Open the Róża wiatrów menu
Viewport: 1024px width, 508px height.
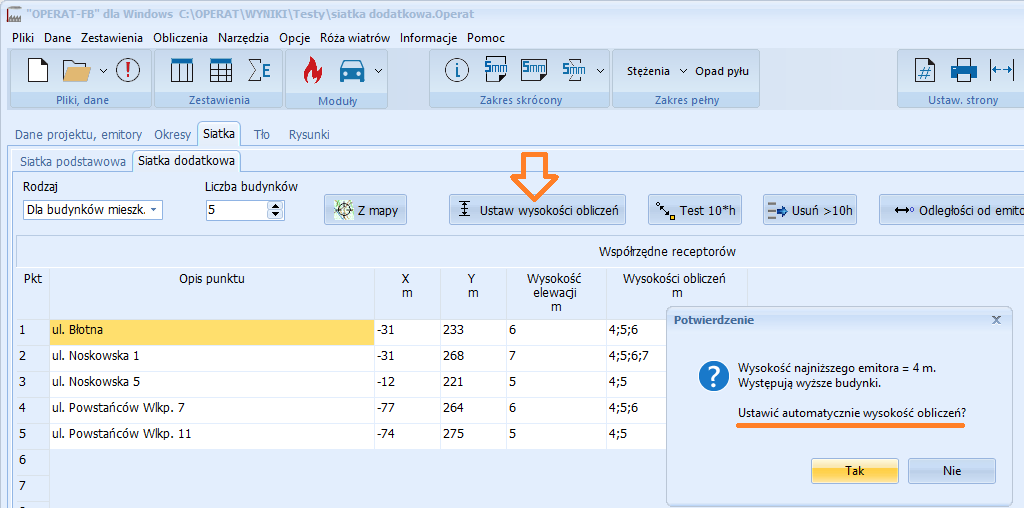(355, 38)
